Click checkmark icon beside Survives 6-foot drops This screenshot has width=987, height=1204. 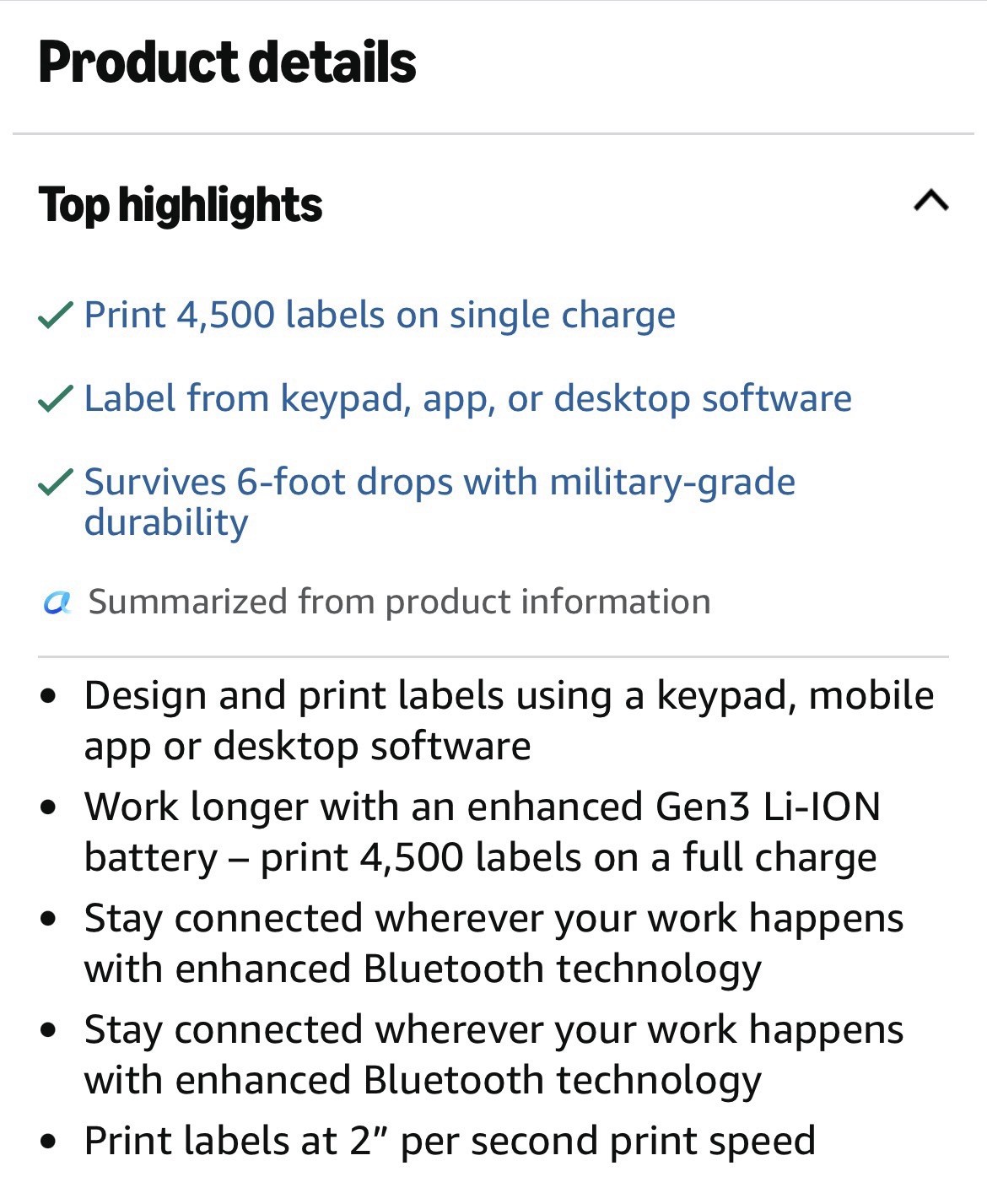pyautogui.click(x=56, y=483)
